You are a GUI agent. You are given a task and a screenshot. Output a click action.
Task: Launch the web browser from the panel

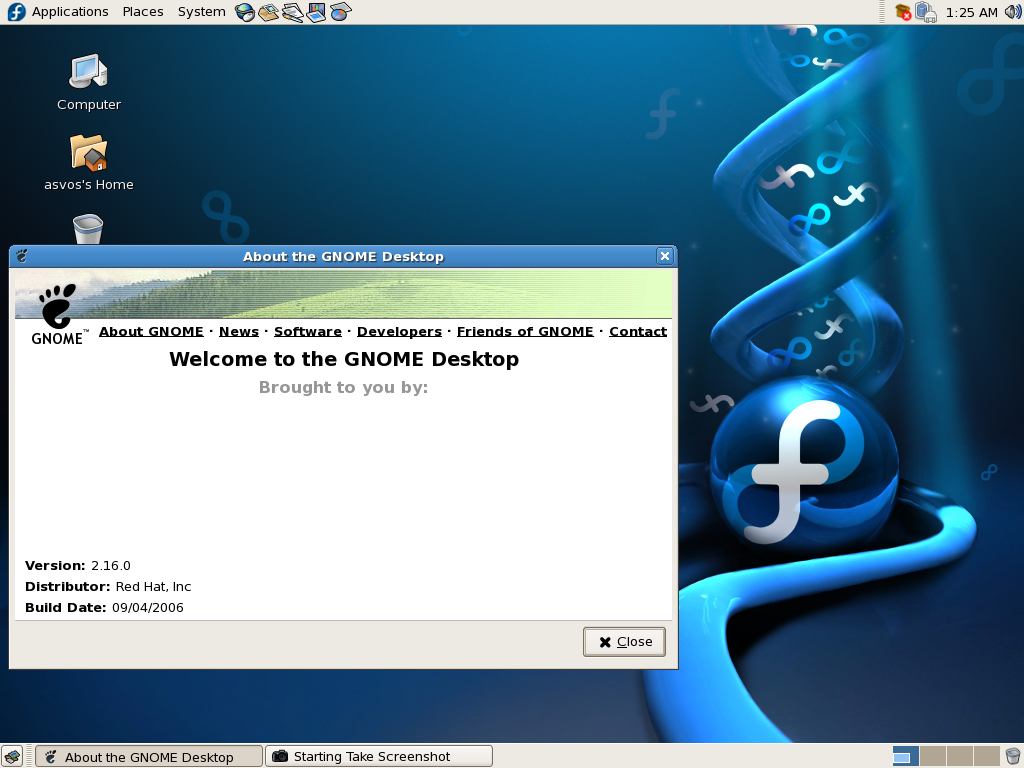point(245,12)
